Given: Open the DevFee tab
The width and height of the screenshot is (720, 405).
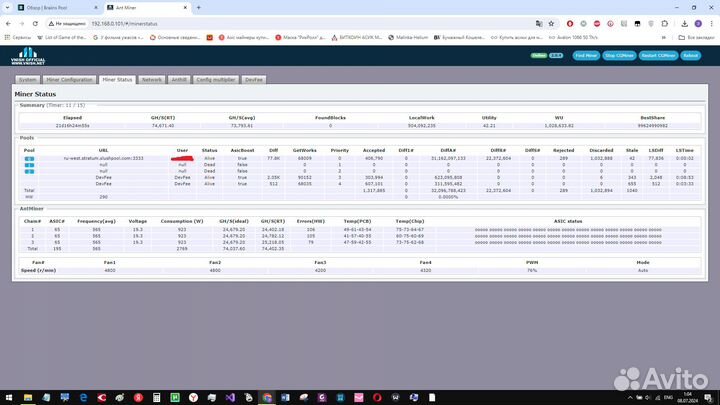Looking at the screenshot, I should 253,80.
